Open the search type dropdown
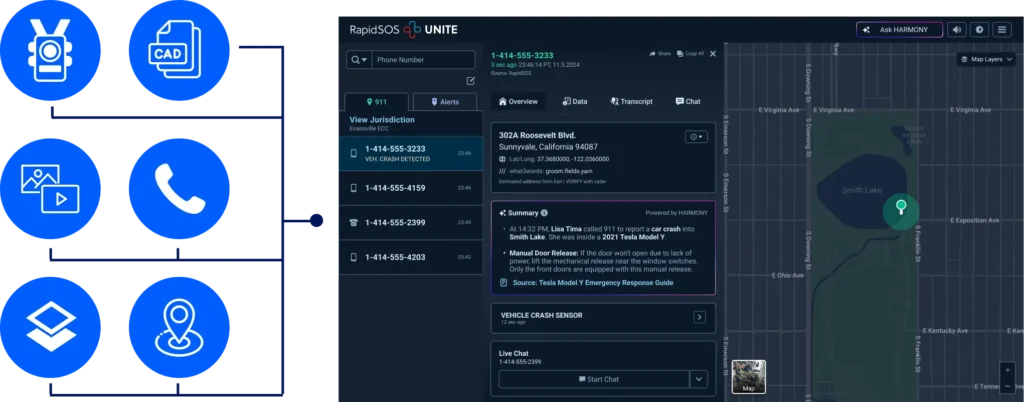The image size is (1024, 402). pos(359,59)
